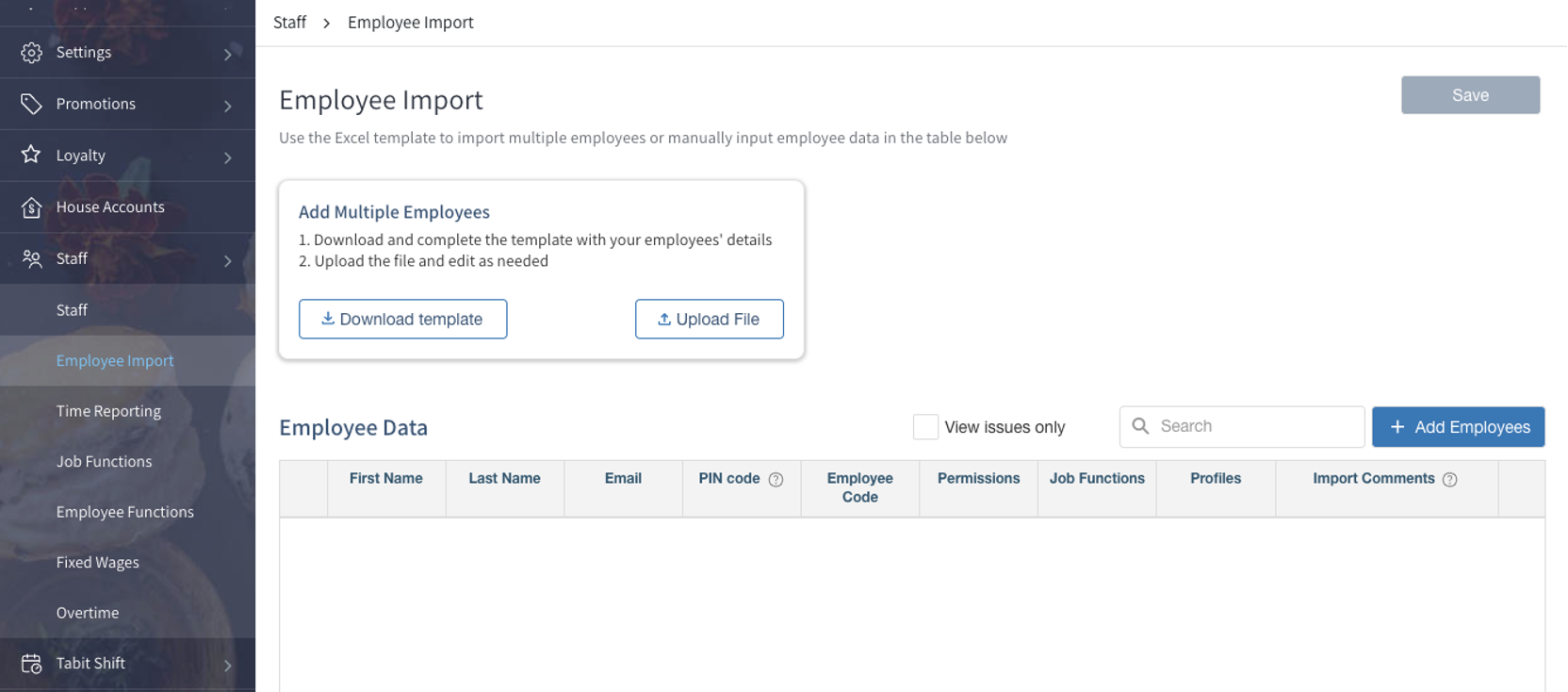The width and height of the screenshot is (1568, 692).
Task: Open Time Reporting in the sidebar
Action: tap(108, 411)
